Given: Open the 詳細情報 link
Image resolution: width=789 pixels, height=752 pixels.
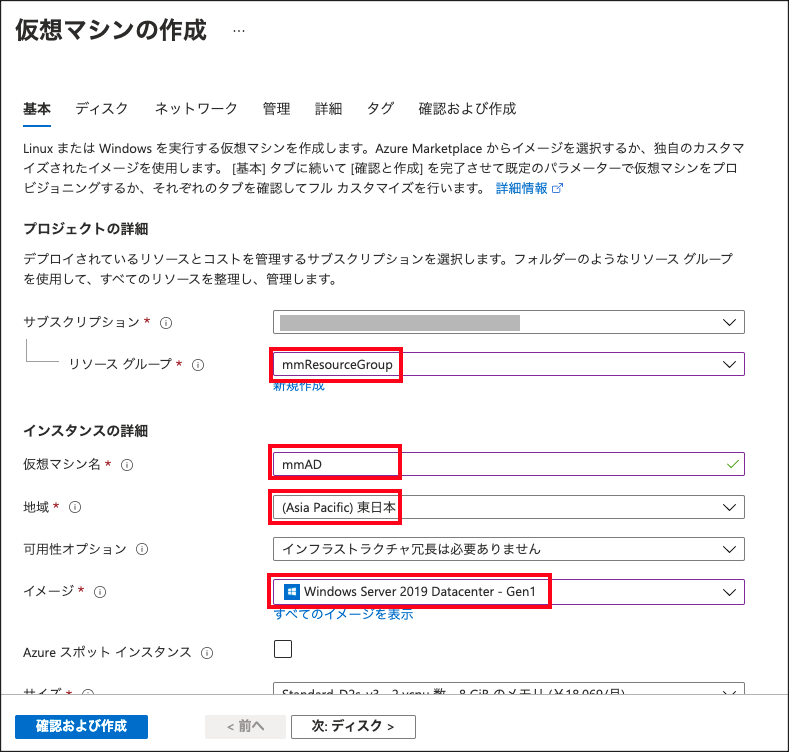Looking at the screenshot, I should pos(521,189).
